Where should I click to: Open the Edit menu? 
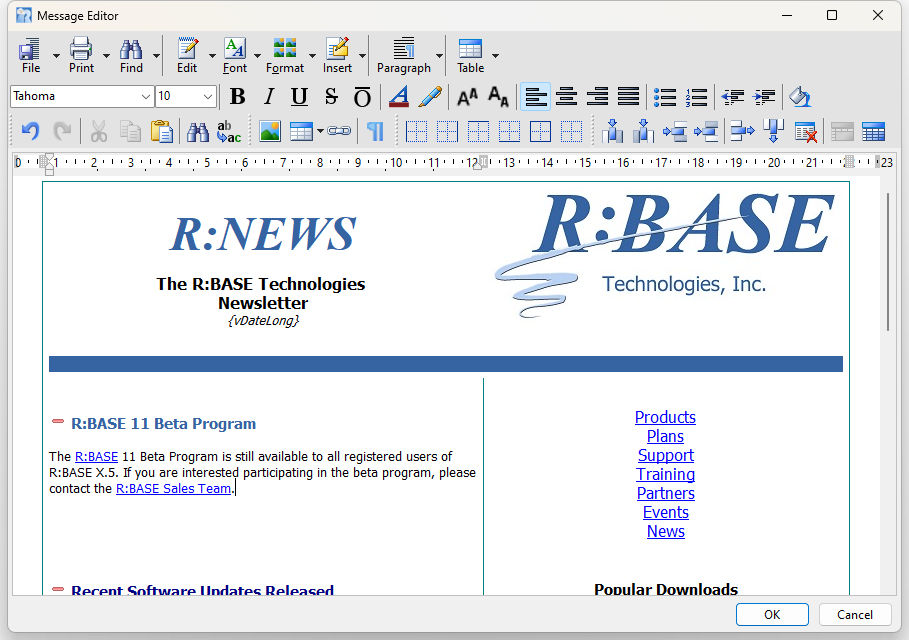[x=187, y=56]
